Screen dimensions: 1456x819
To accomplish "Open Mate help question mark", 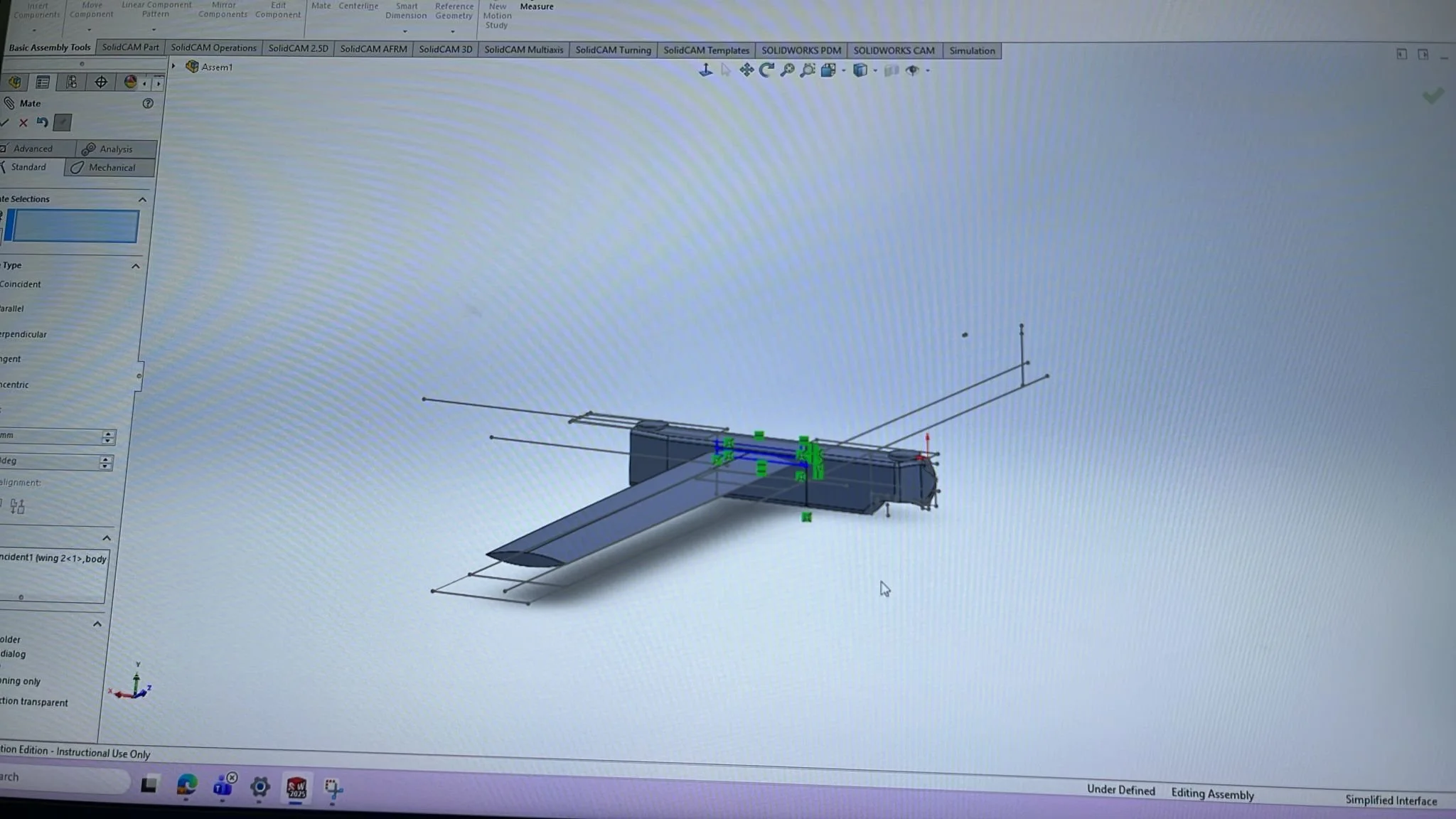I will pos(148,103).
